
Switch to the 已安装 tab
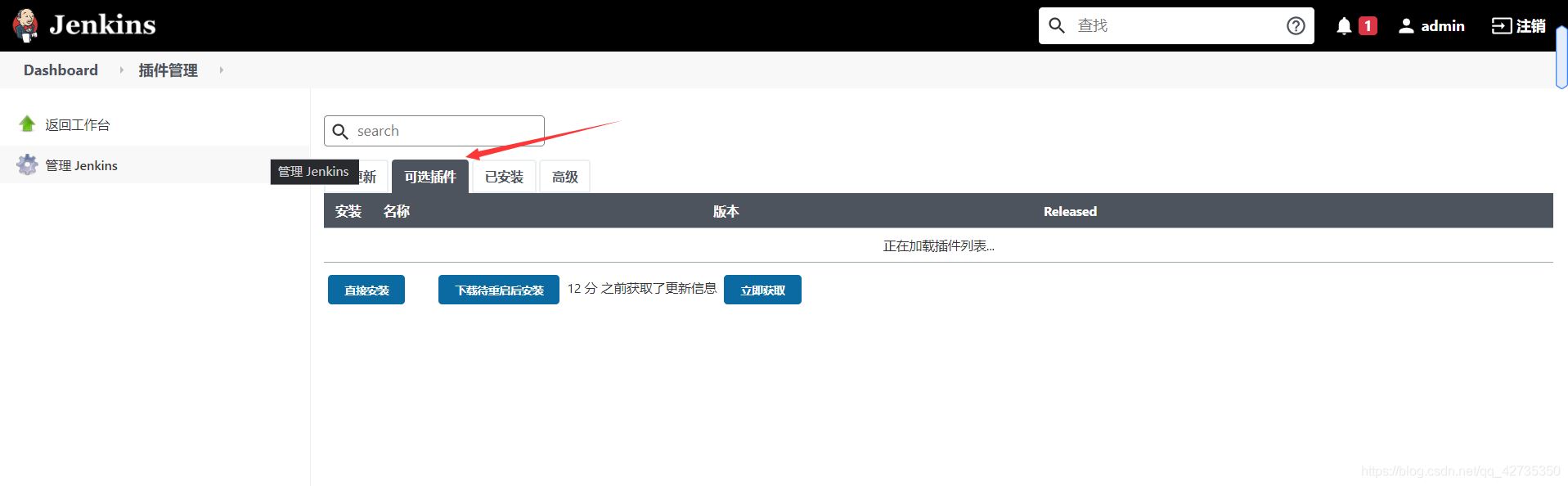[504, 177]
